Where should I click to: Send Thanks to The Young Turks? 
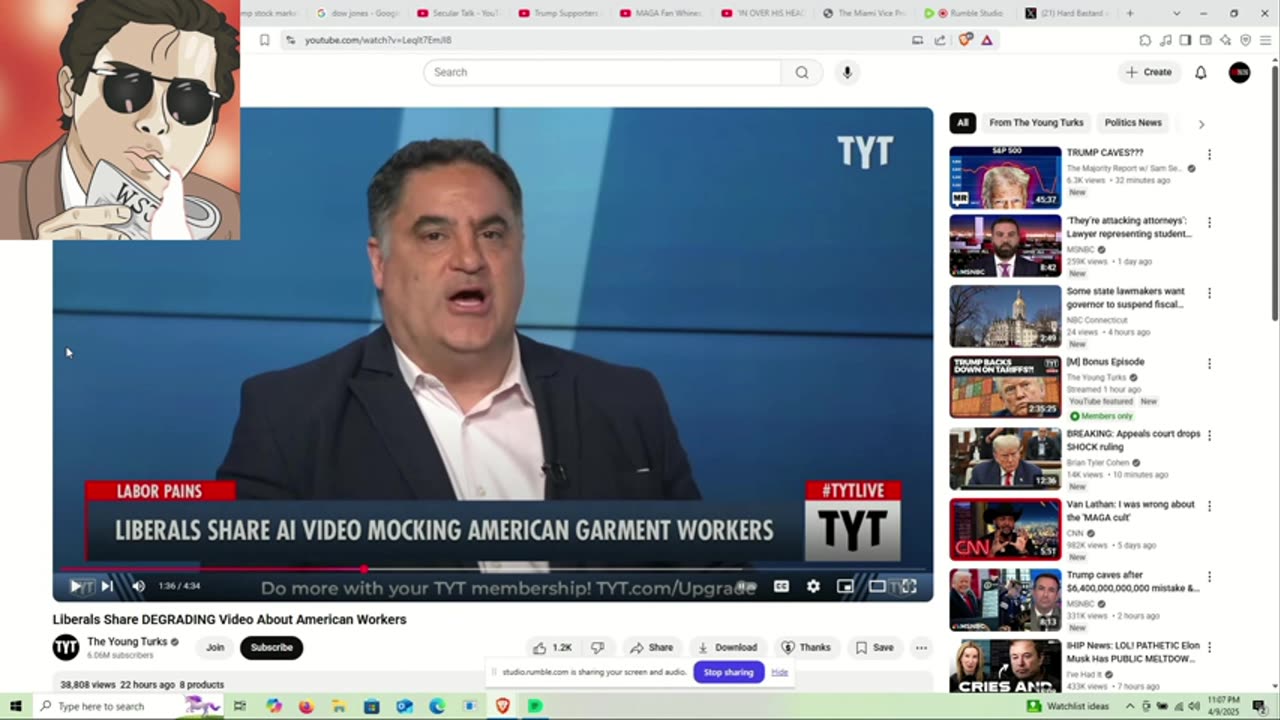click(806, 648)
